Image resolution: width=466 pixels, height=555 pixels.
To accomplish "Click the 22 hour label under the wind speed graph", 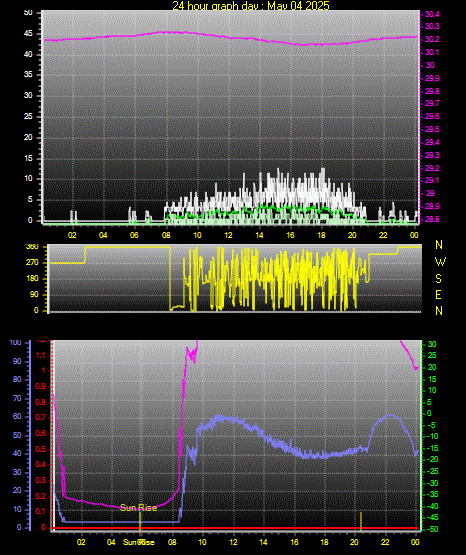I will pos(383,235).
